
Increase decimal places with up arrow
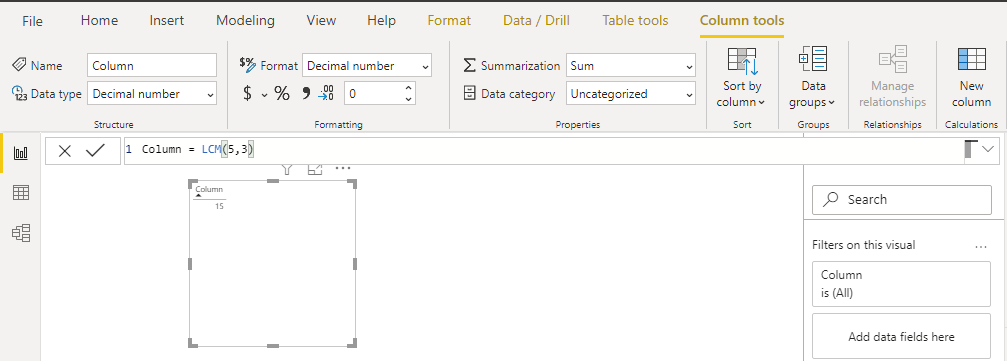pos(408,88)
